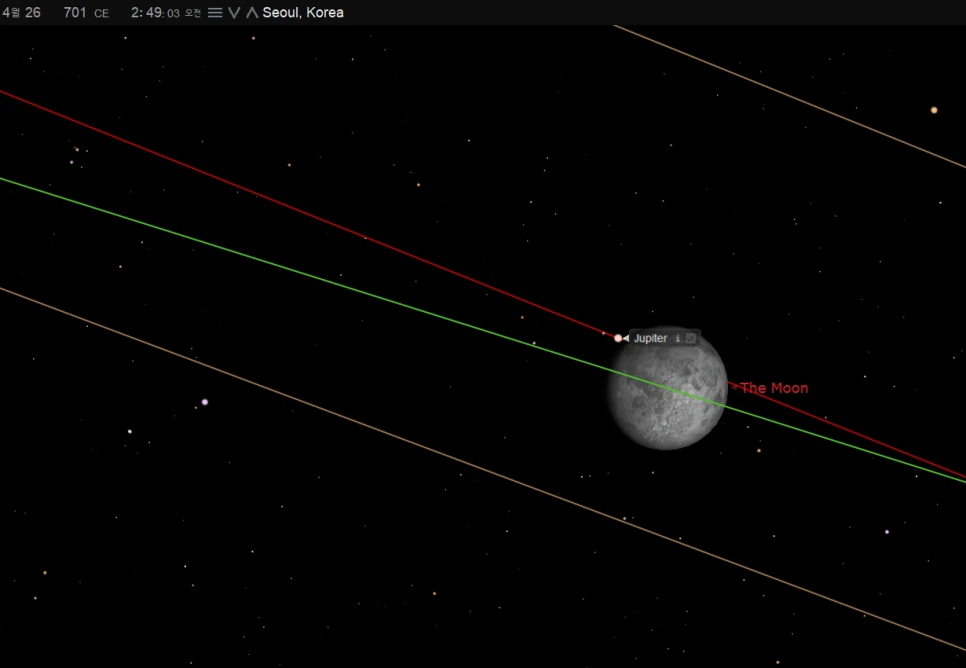This screenshot has width=966, height=668.
Task: Click the red 'The Moon' label
Action: (x=774, y=388)
